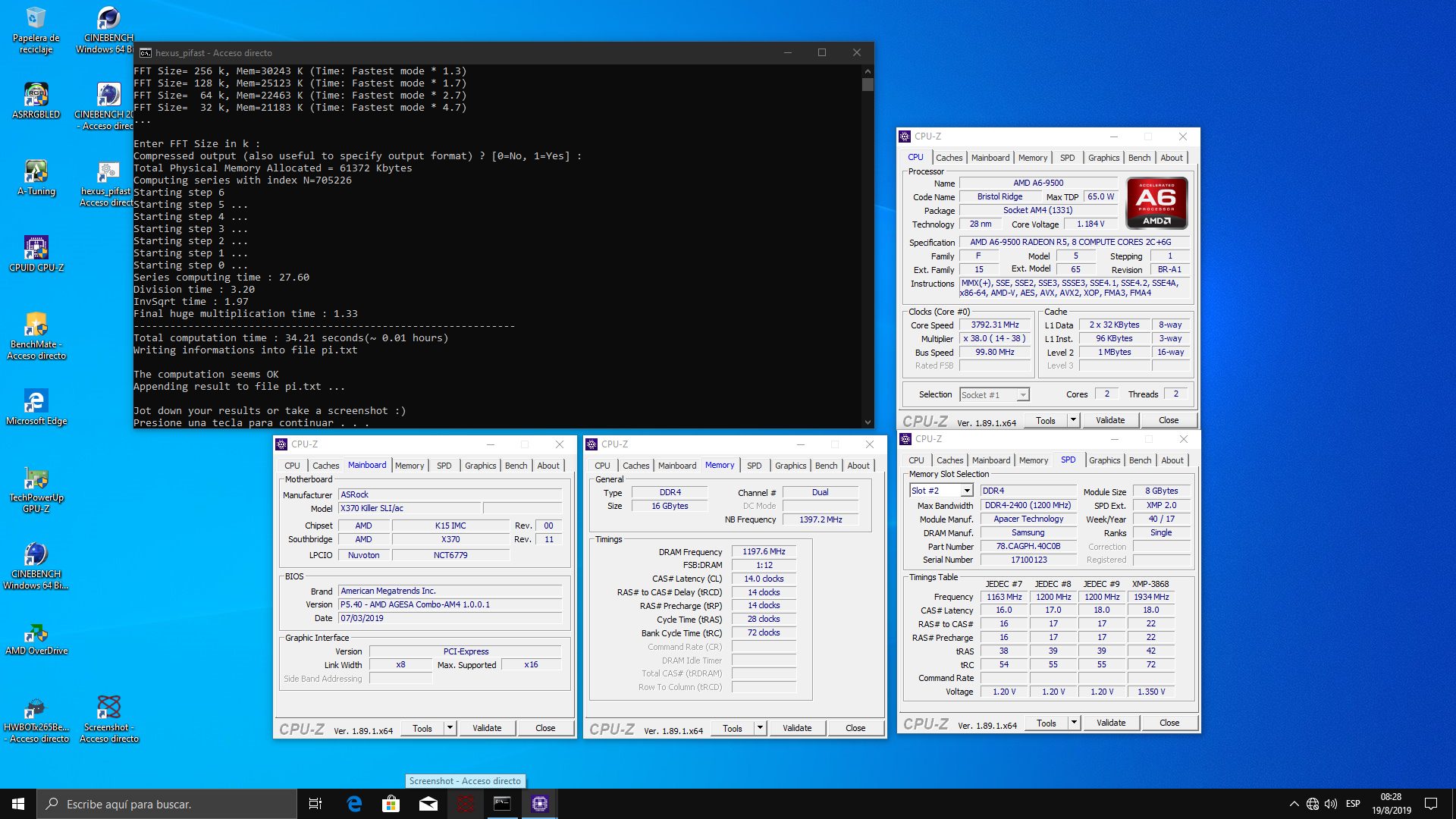
Task: Launch A-Tuning desktop shortcut
Action: 36,178
